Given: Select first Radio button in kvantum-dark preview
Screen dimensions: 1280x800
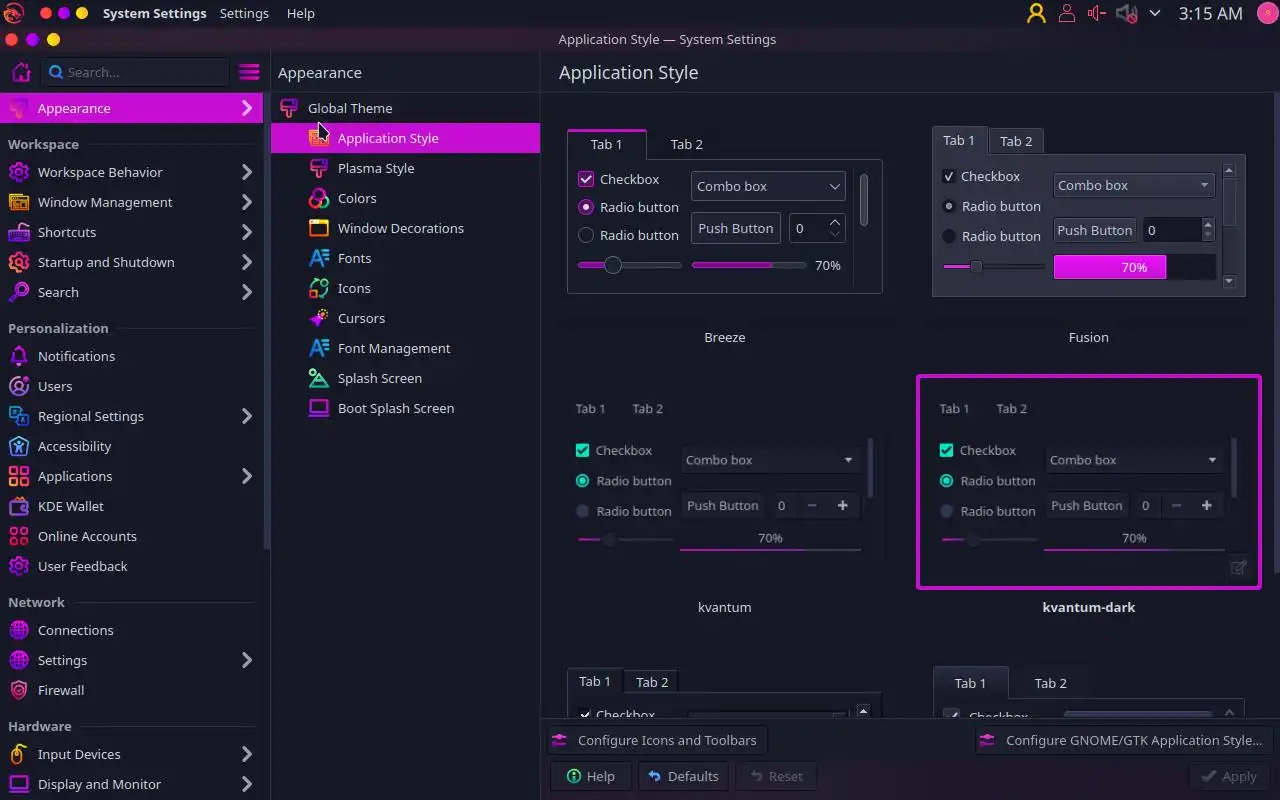Looking at the screenshot, I should pyautogui.click(x=947, y=480).
